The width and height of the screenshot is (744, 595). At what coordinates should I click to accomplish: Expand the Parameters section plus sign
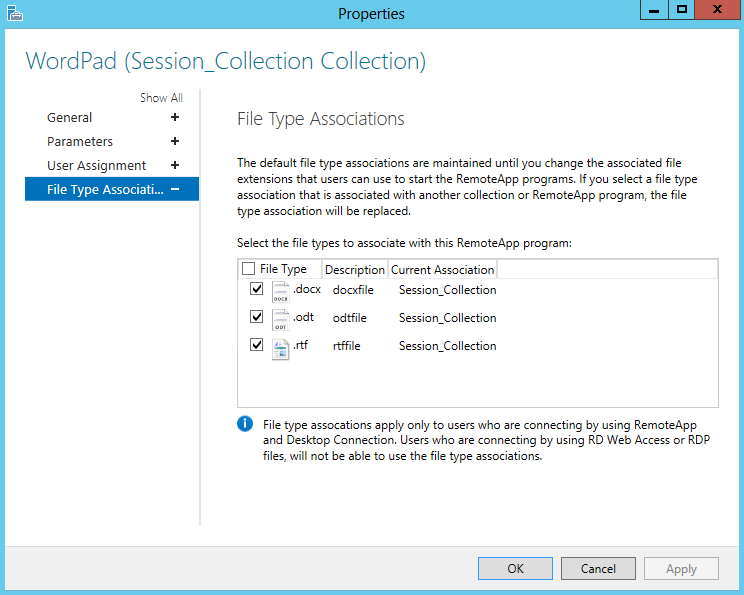(x=175, y=141)
